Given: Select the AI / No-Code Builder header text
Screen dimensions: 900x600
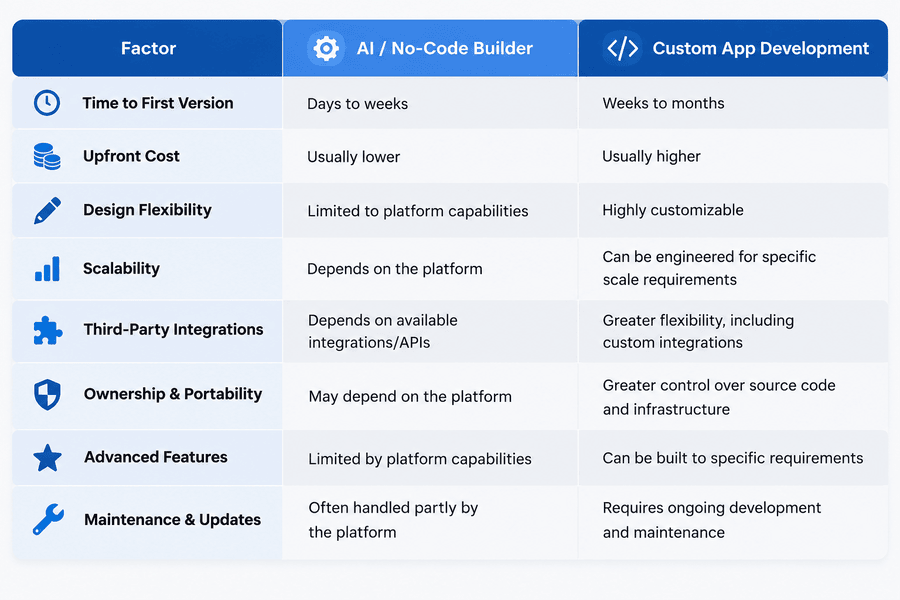Looking at the screenshot, I should tap(445, 48).
